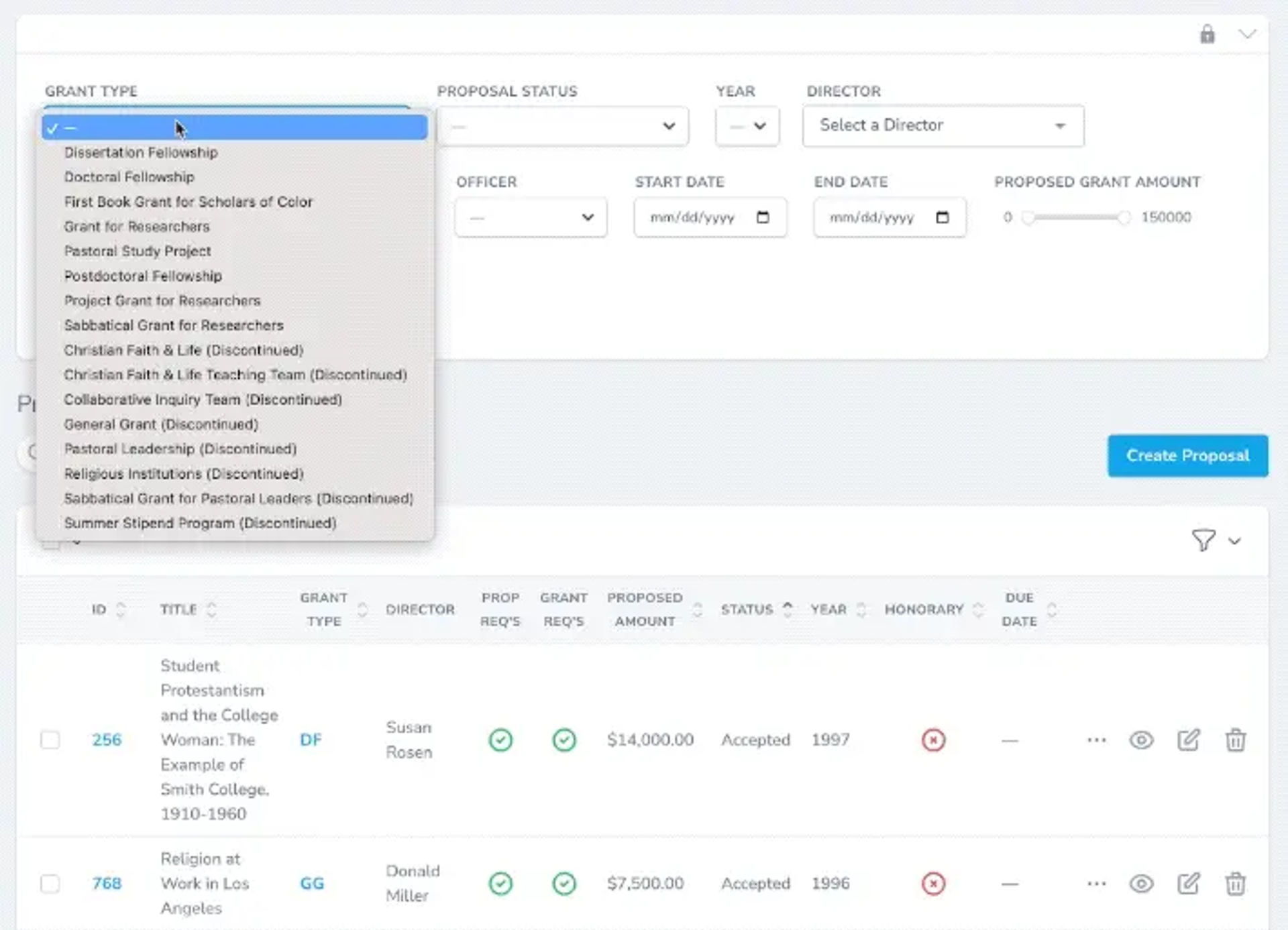
Task: Delete proposal 768 with trash icon
Action: (x=1235, y=884)
